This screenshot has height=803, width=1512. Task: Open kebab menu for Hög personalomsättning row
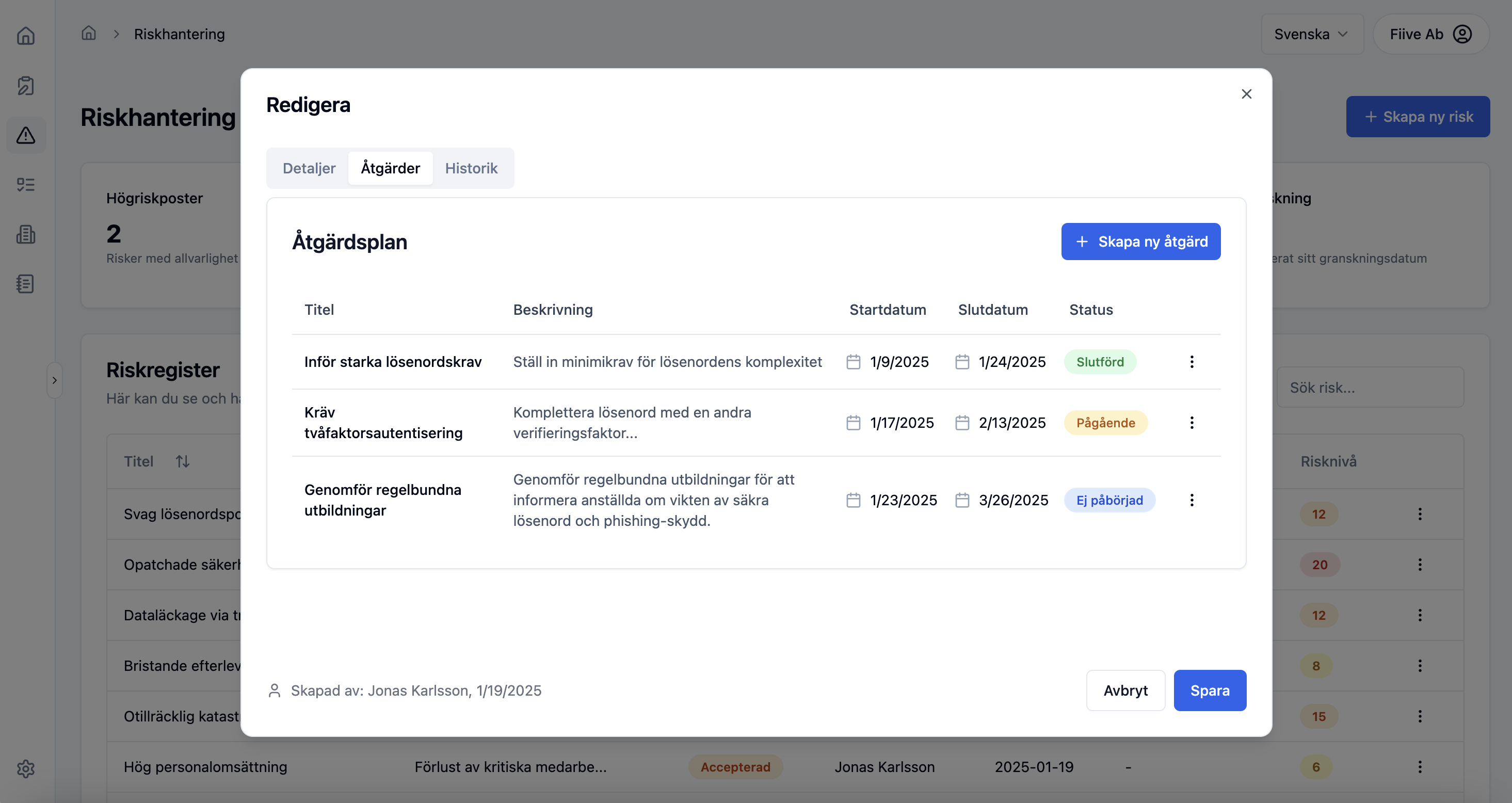1421,766
